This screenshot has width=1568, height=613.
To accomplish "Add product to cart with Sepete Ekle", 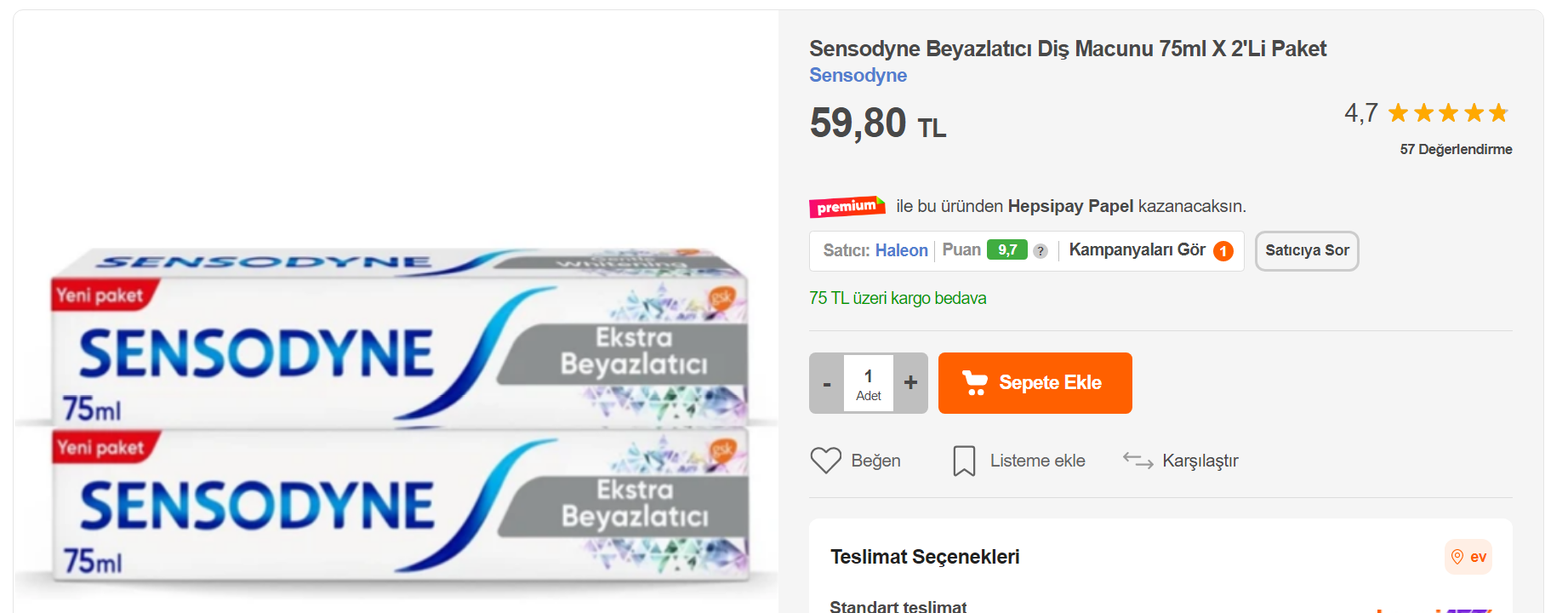I will 1035,383.
